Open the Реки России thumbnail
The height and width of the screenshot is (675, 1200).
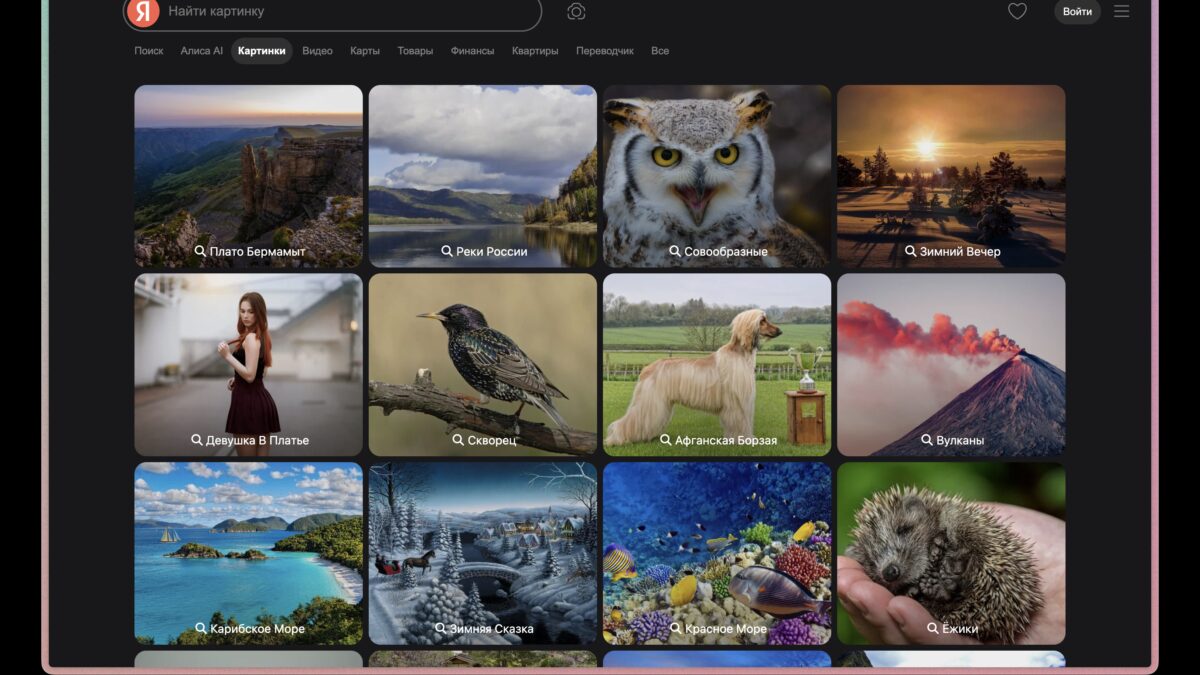click(483, 176)
